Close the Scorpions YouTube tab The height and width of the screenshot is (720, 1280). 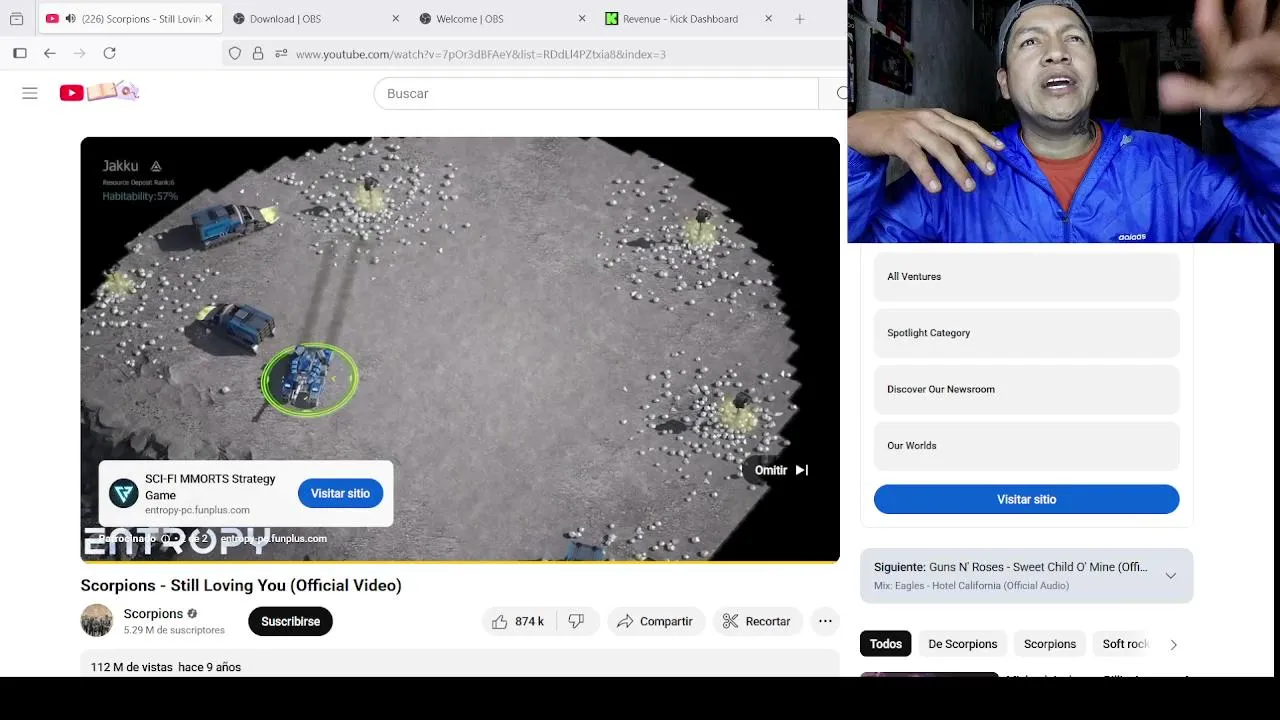point(208,18)
